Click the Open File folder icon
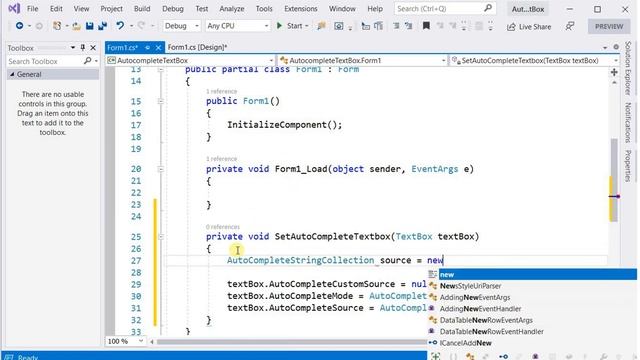 [76, 26]
